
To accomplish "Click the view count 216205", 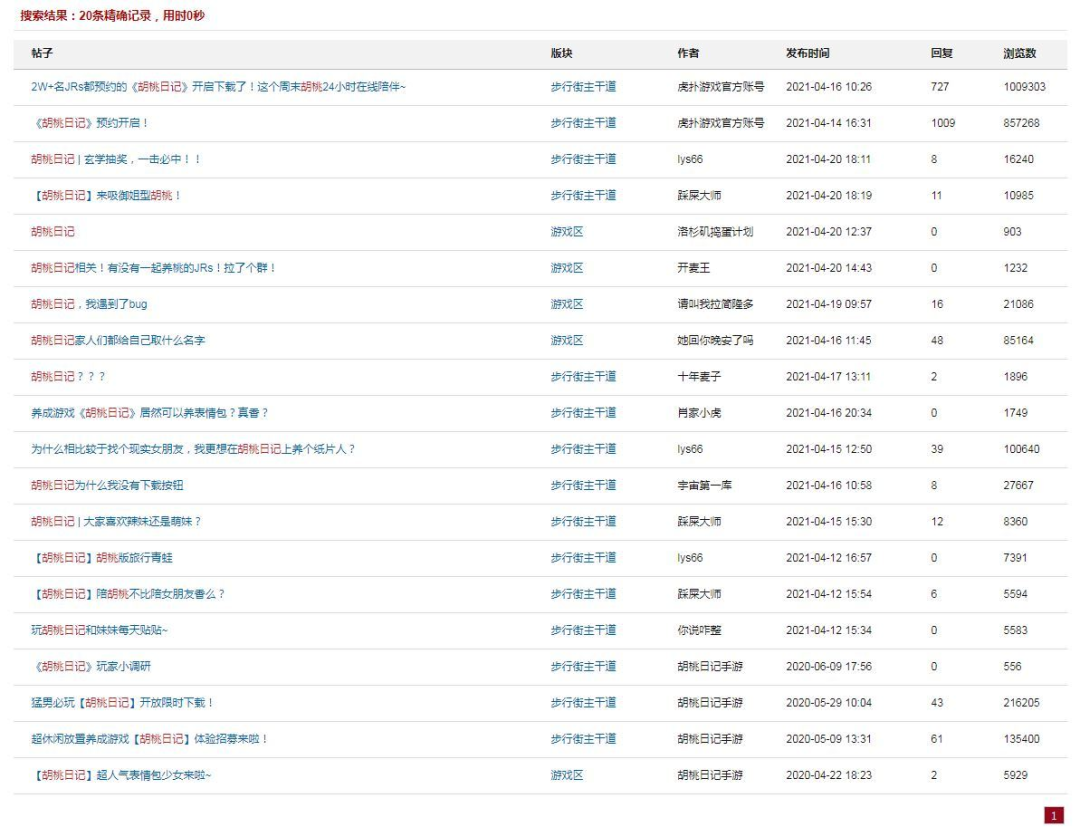I will 1021,703.
